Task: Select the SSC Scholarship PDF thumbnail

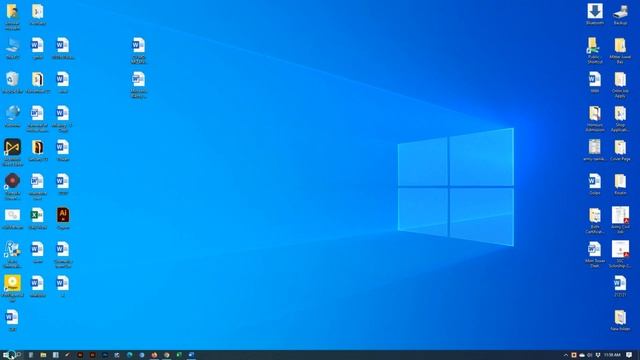Action: pos(620,254)
